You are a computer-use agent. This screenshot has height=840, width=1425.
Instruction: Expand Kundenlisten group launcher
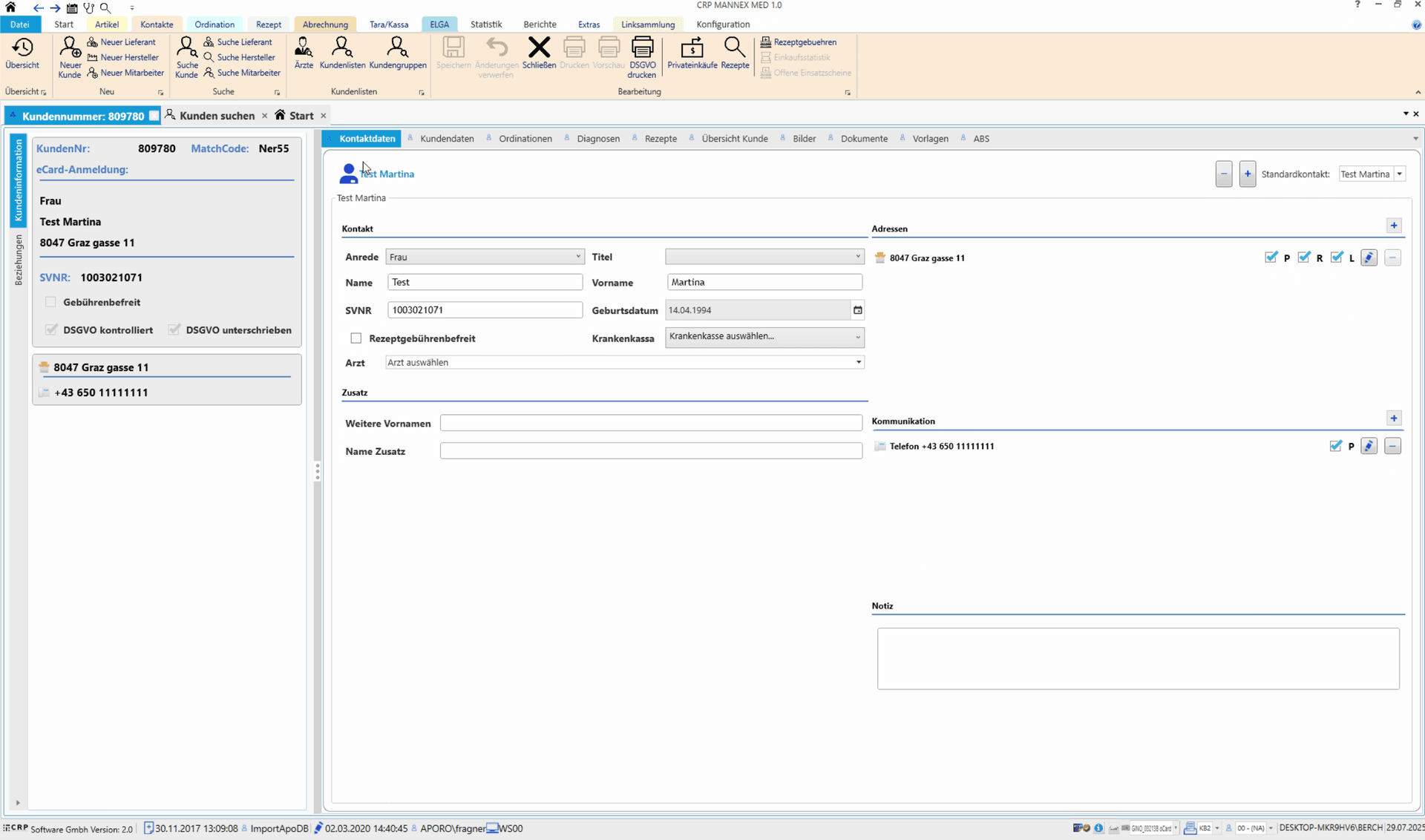tap(422, 93)
